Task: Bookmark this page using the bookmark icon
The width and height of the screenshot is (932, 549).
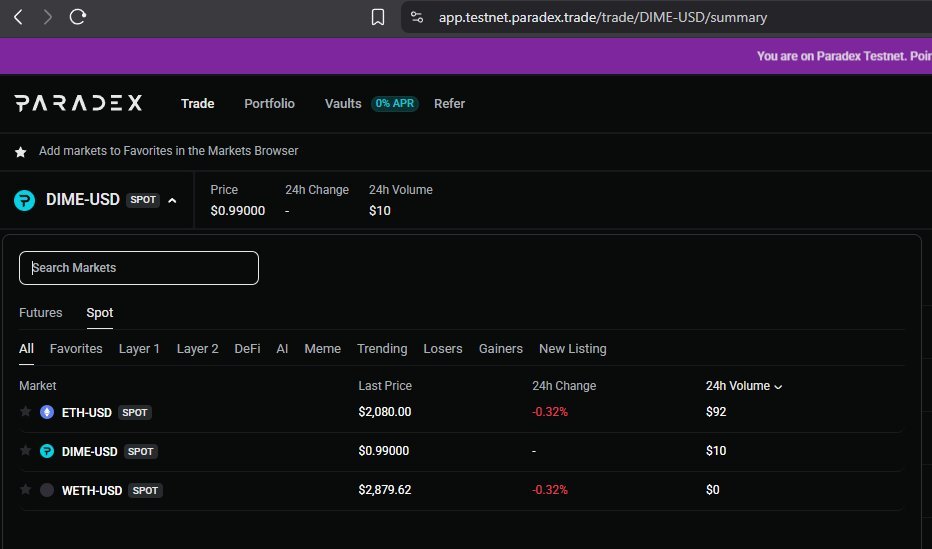Action: click(x=377, y=17)
